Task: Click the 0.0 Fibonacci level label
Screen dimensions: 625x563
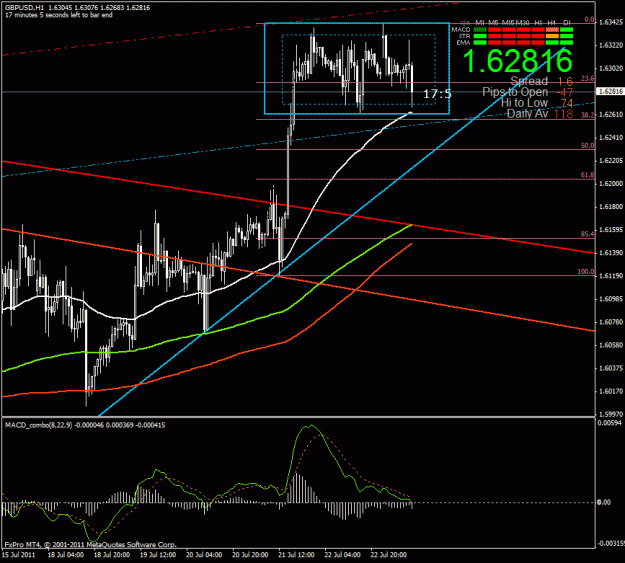Action: pyautogui.click(x=589, y=20)
